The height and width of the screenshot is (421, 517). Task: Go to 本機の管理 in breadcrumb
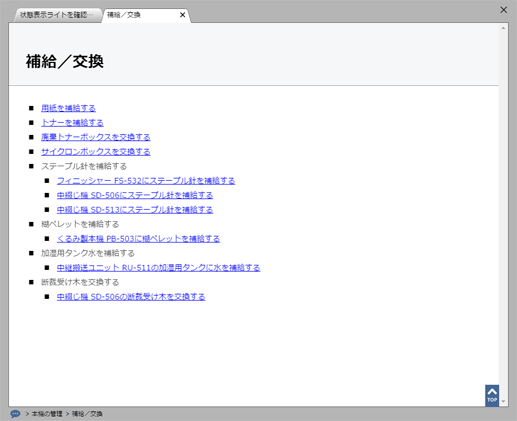tap(47, 414)
